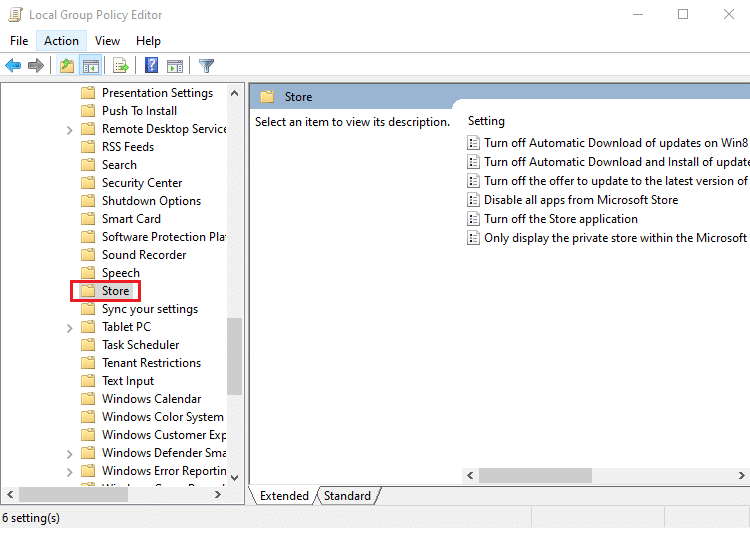This screenshot has width=750, height=534.
Task: Click the Store folder icon in right pane header
Action: [267, 97]
